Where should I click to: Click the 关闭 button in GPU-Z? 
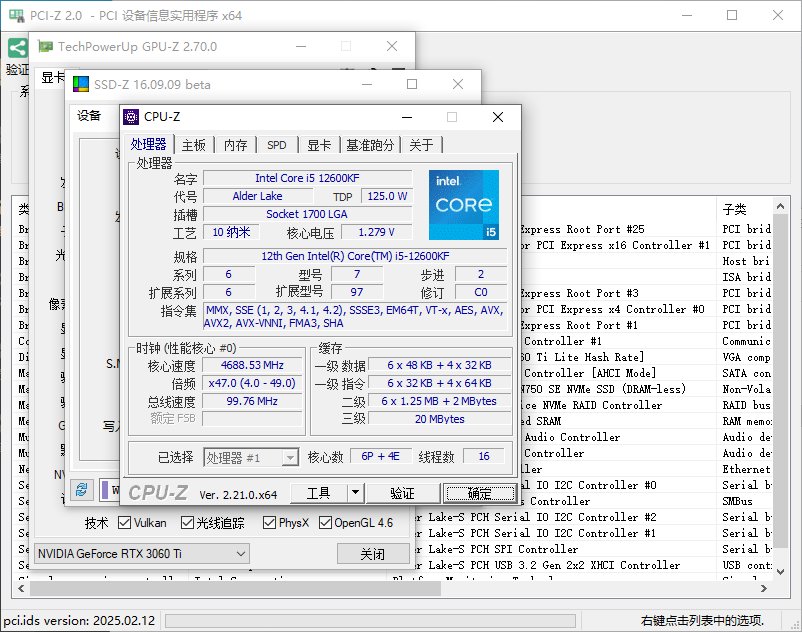click(373, 554)
